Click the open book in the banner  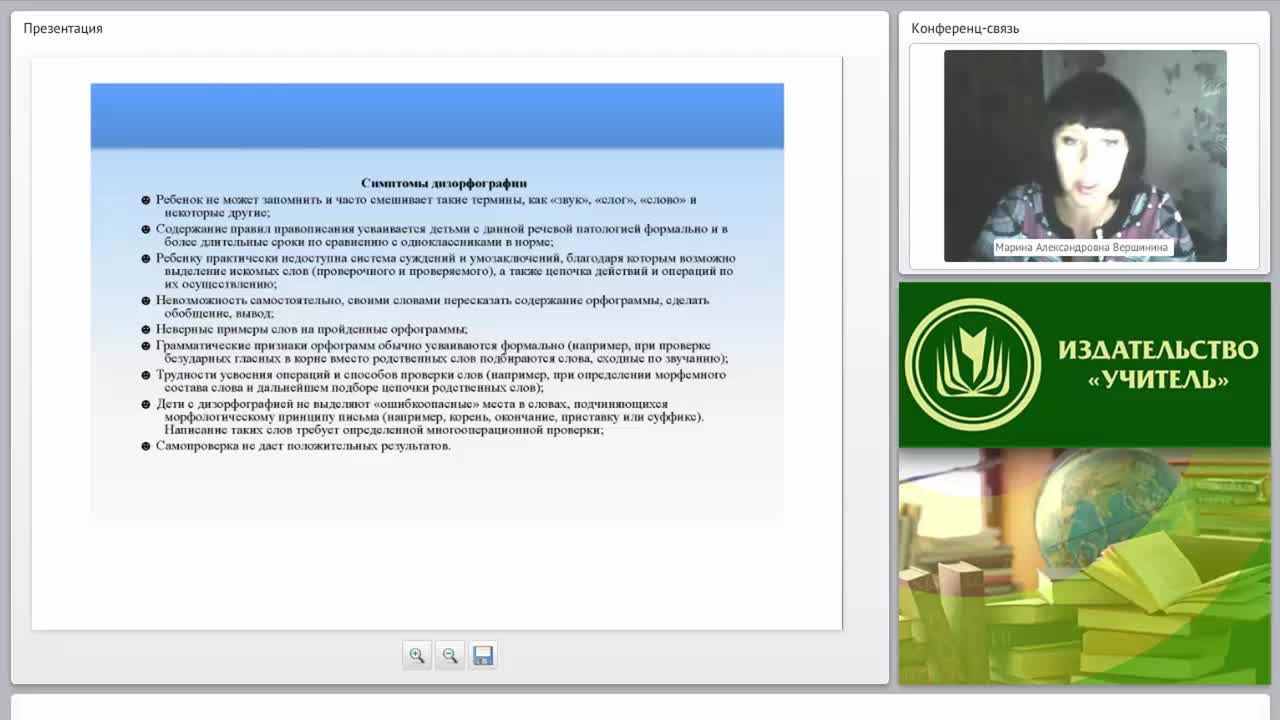1150,570
